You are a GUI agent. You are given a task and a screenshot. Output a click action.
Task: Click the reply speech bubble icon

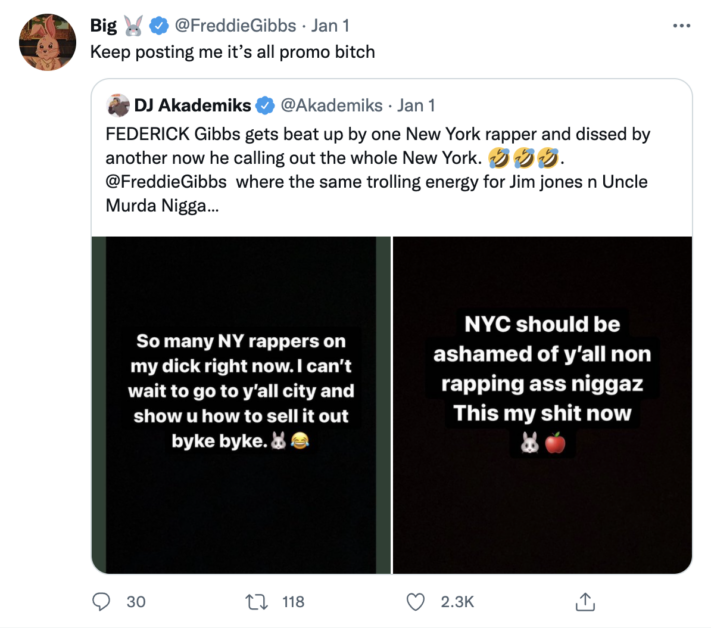[x=101, y=602]
